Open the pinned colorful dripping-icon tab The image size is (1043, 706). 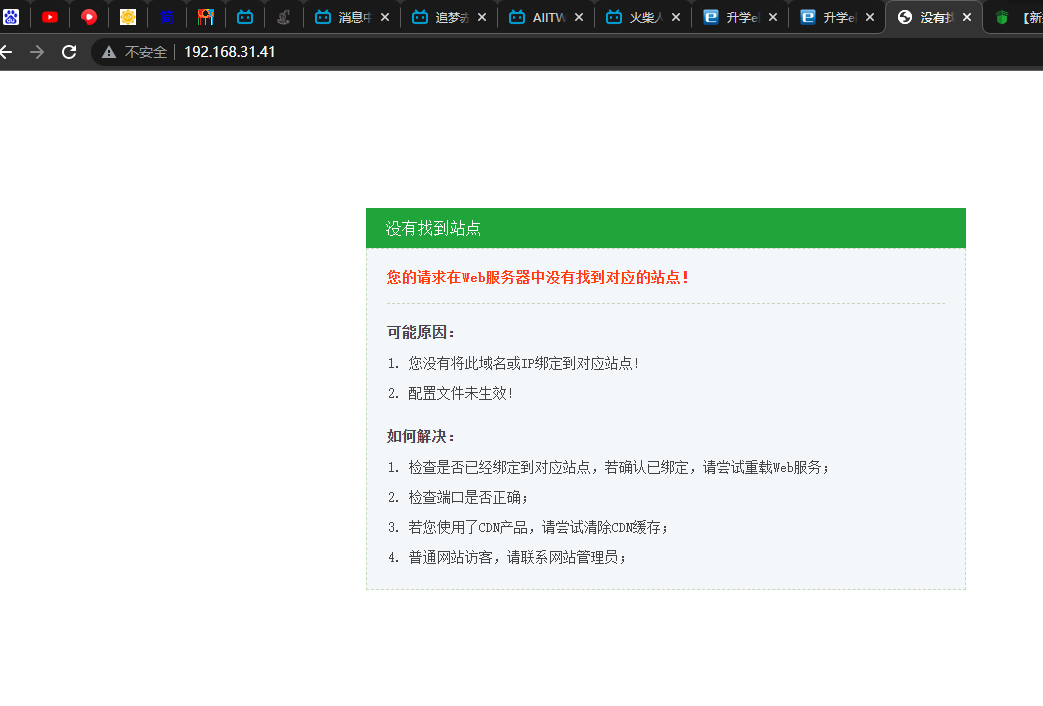pos(206,17)
